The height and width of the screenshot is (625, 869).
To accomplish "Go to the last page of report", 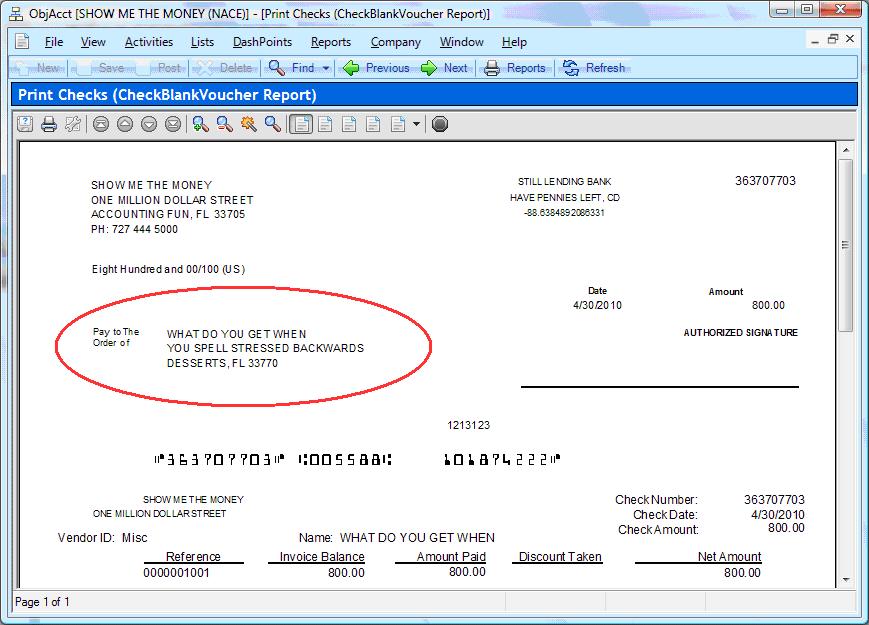I will coord(173,124).
